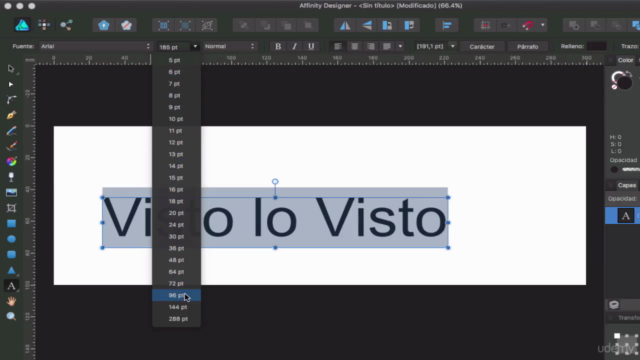
Task: Click the font size 185 pt field
Action: point(174,47)
